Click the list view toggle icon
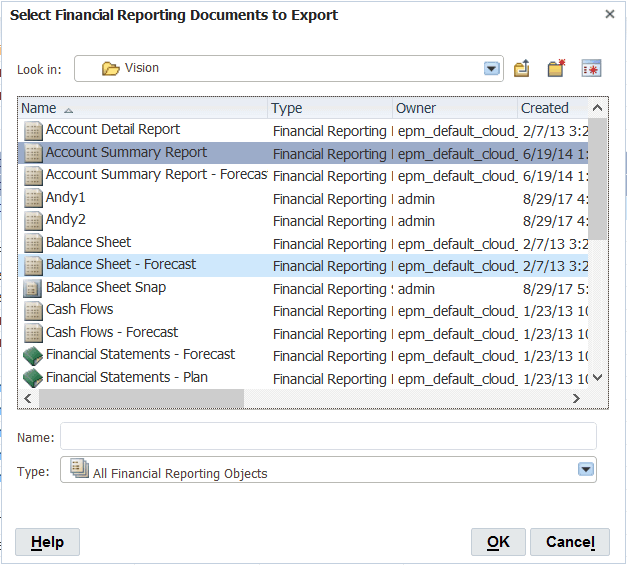Image resolution: width=627 pixels, height=565 pixels. pos(591,68)
